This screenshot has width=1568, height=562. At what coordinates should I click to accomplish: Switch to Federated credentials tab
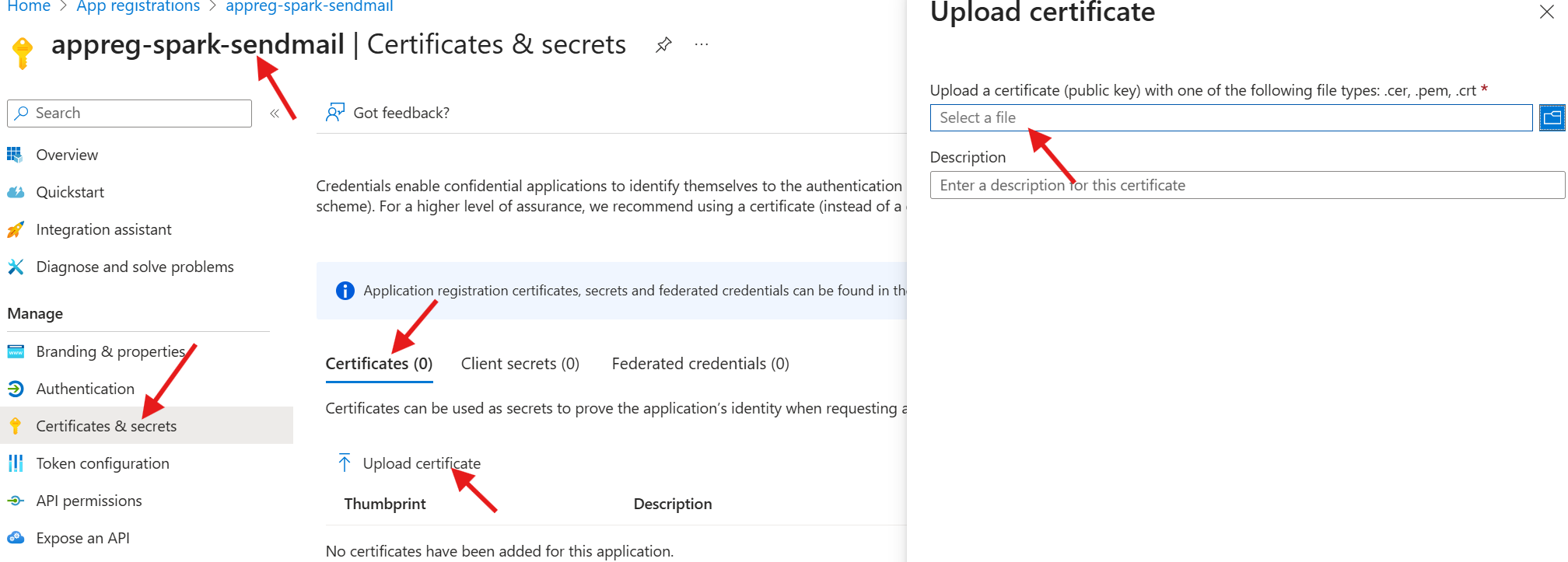point(700,364)
